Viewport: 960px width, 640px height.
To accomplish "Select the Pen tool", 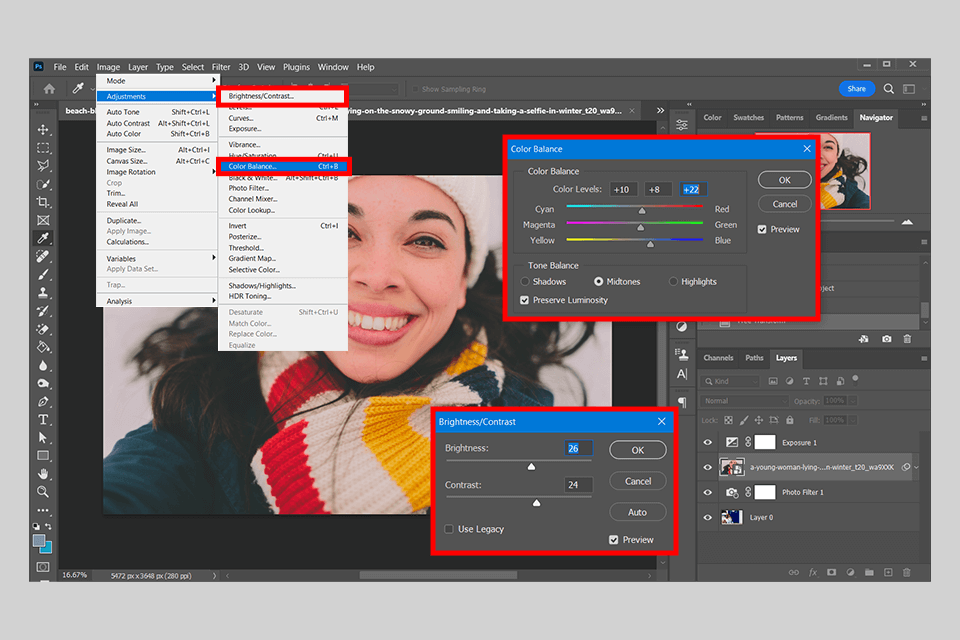I will 43,402.
